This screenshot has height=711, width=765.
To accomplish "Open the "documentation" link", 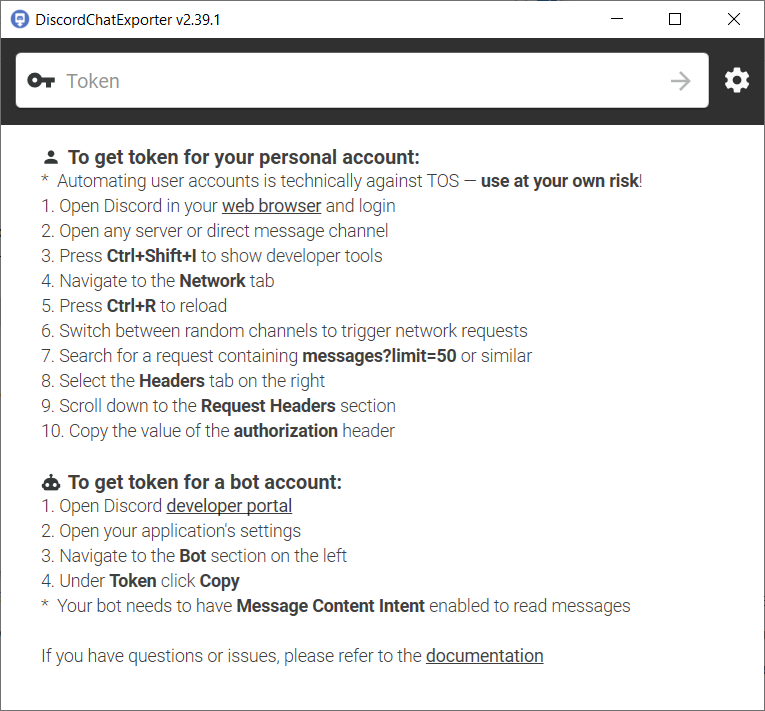I will 484,656.
